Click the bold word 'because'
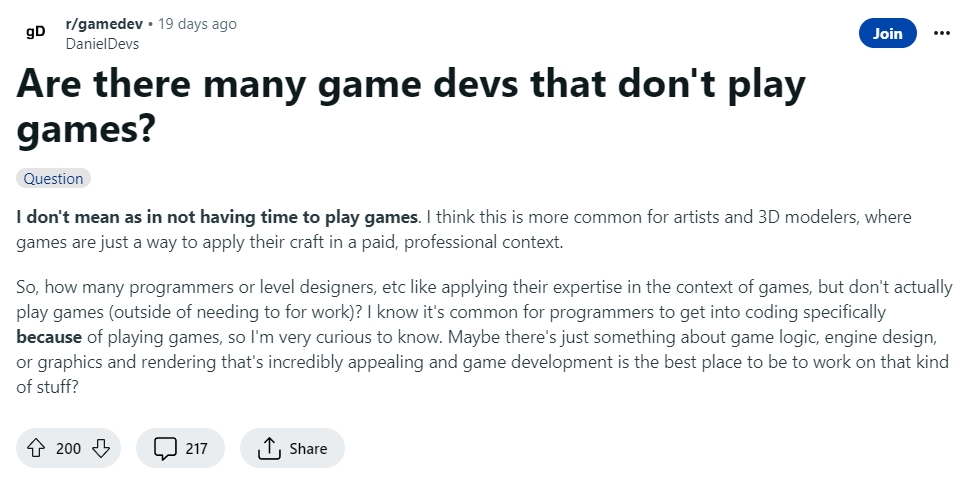The width and height of the screenshot is (964, 489). pyautogui.click(x=49, y=337)
